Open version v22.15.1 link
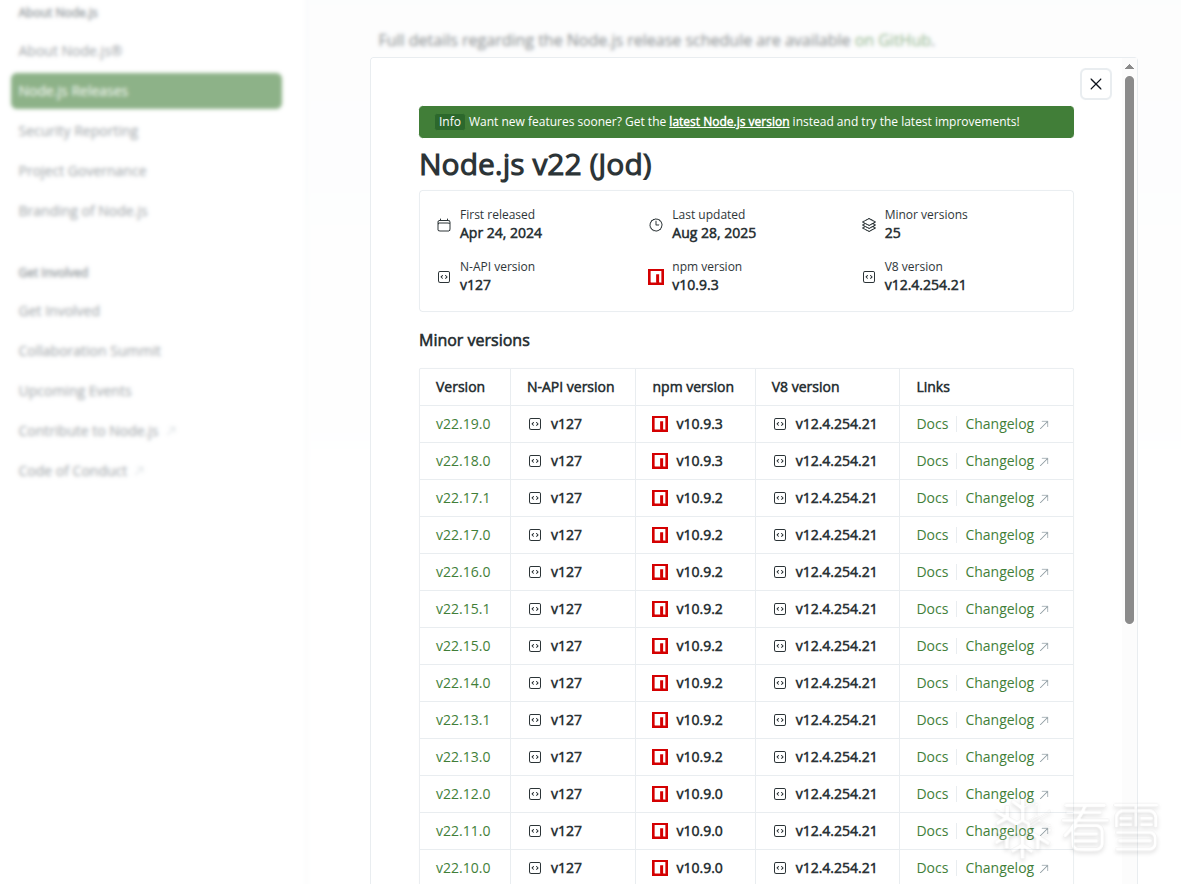The image size is (1181, 884). click(462, 609)
